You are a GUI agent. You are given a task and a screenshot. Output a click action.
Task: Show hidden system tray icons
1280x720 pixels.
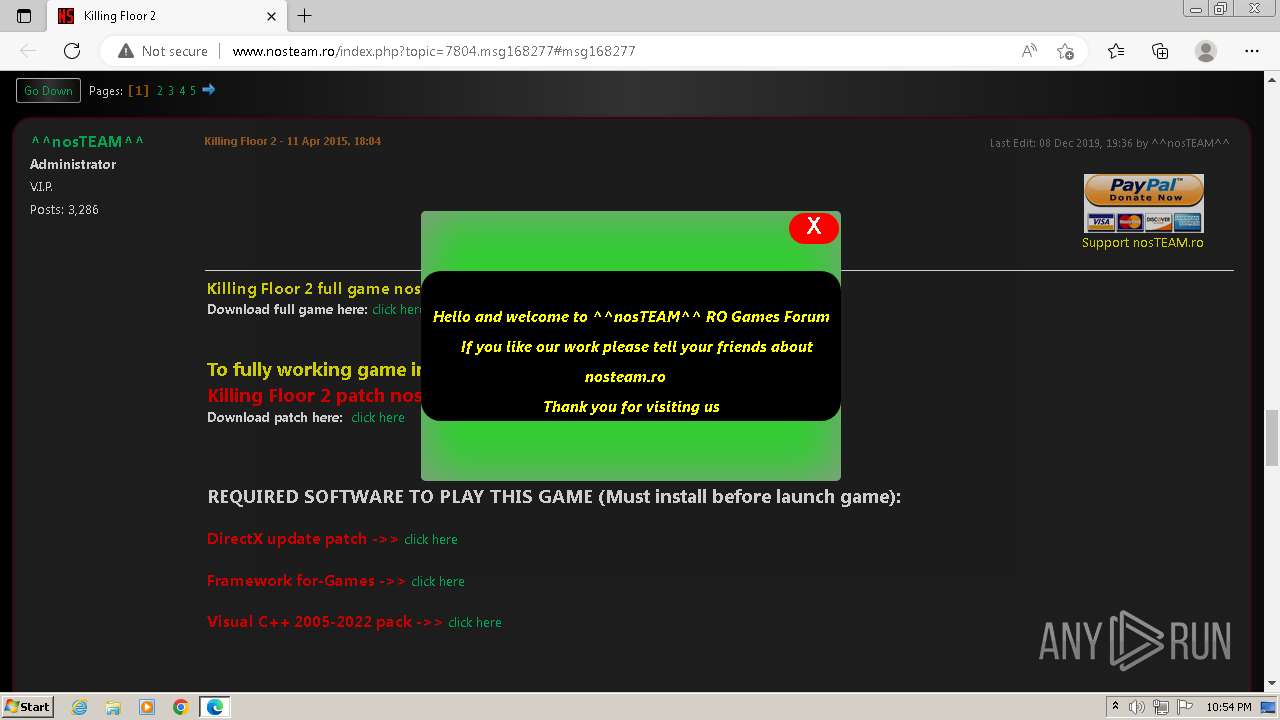click(x=1115, y=706)
